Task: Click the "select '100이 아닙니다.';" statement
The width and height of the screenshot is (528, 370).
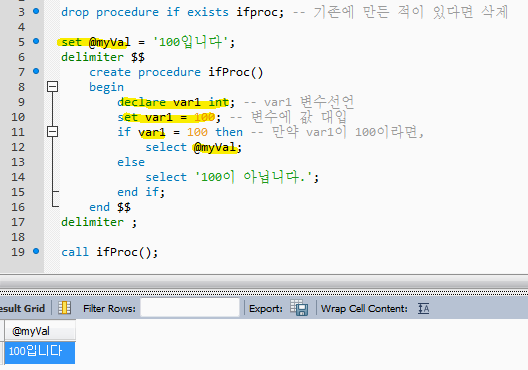Action: [x=232, y=177]
